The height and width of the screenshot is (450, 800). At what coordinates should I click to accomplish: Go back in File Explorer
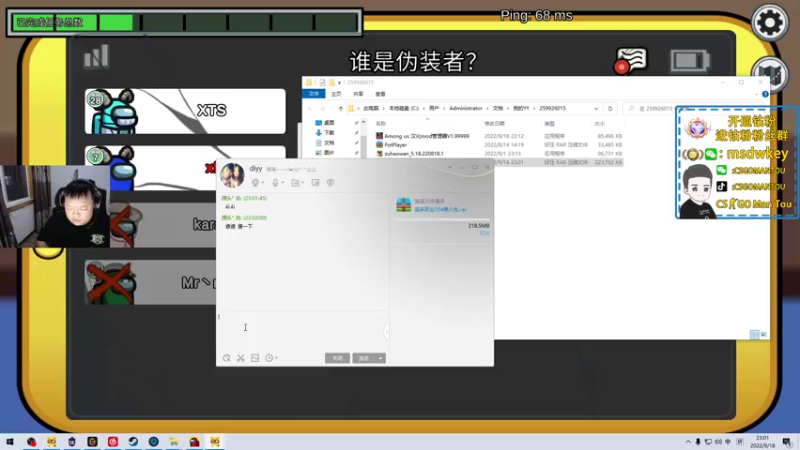click(310, 109)
